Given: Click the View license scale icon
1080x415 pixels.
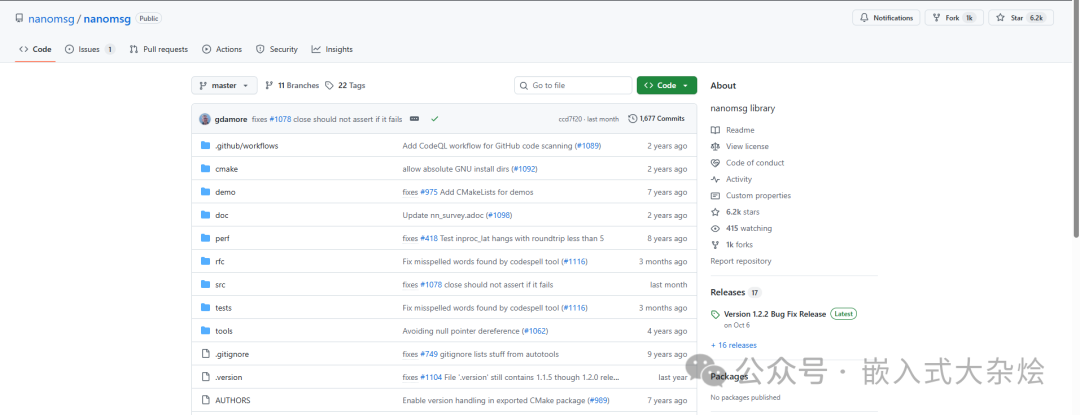Looking at the screenshot, I should pos(715,147).
